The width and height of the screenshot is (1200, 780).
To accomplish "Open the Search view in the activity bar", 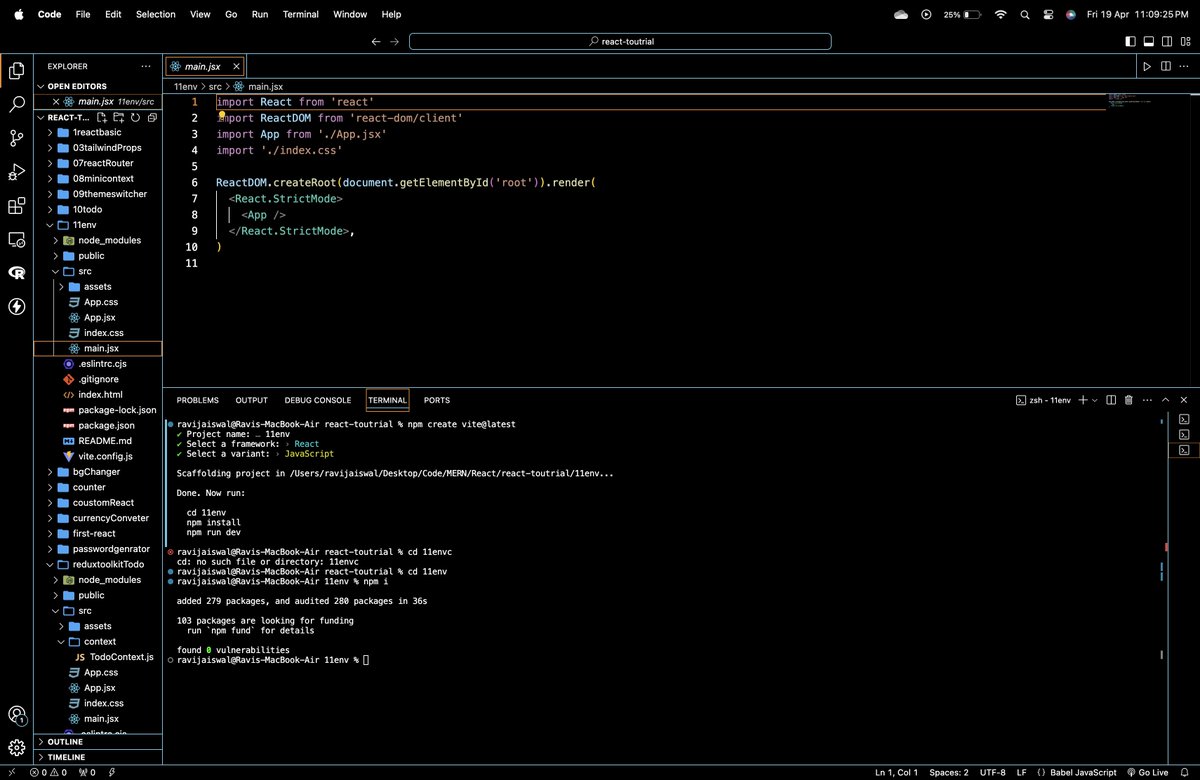I will click(16, 104).
